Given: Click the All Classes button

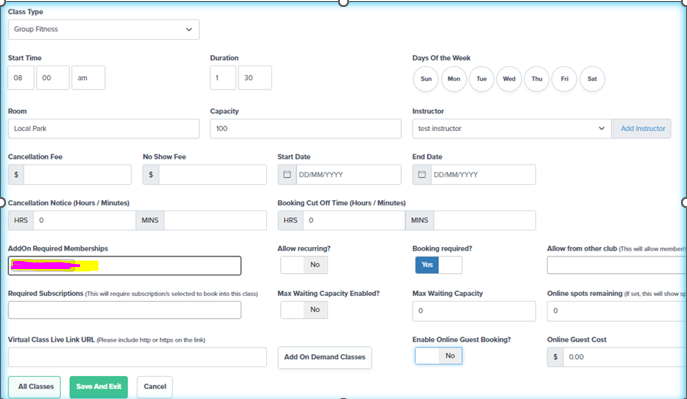Looking at the screenshot, I should (35, 387).
